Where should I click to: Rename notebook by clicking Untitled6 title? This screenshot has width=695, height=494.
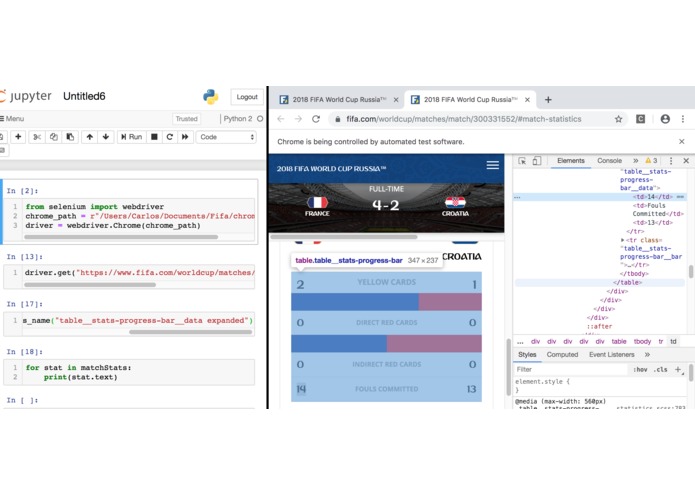(84, 96)
